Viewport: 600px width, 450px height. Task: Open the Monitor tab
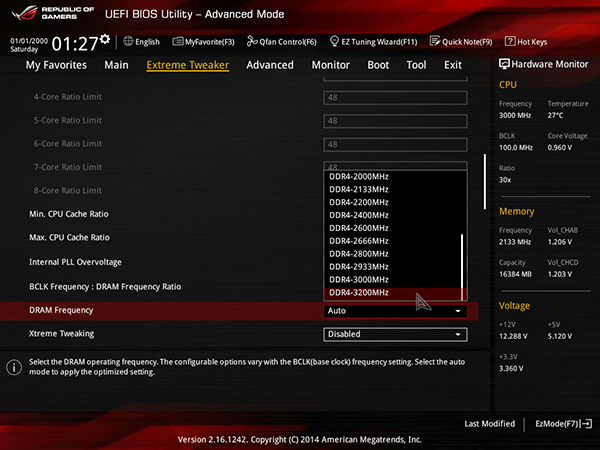(331, 65)
